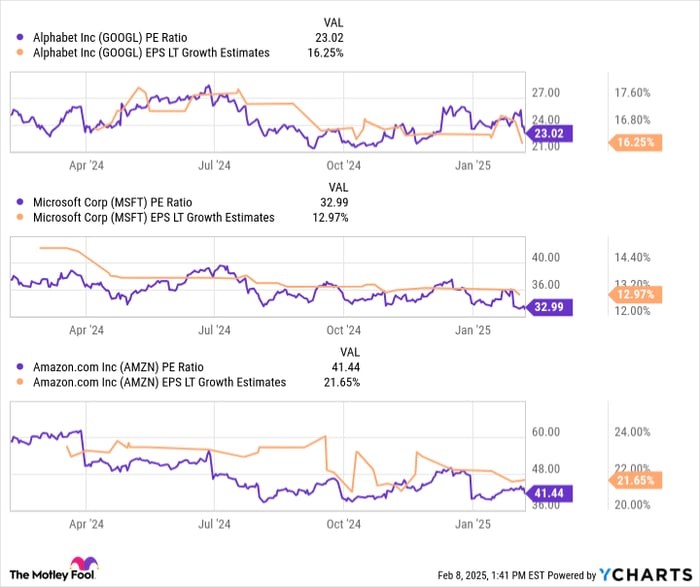Click the purple 41.44 value flag
This screenshot has width=700, height=587.
(548, 492)
